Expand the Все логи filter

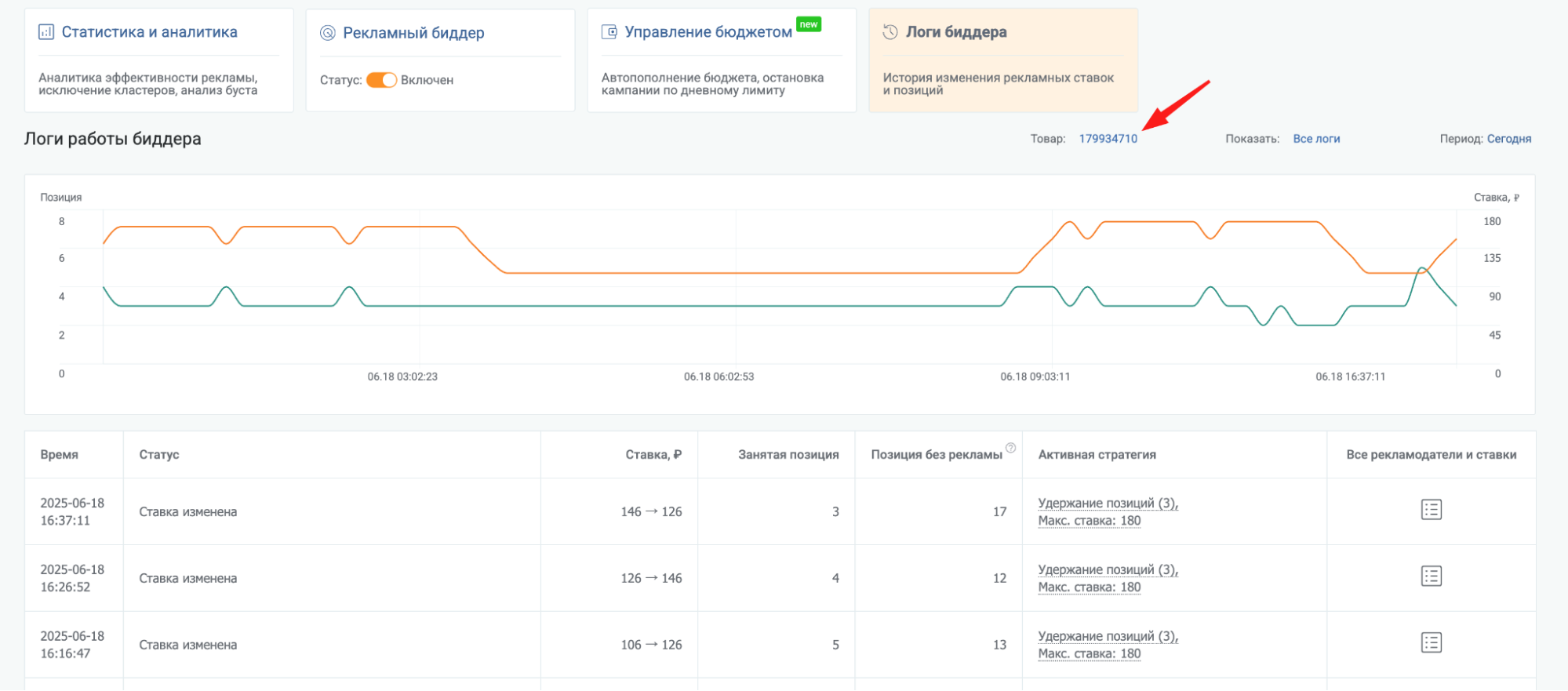click(x=1316, y=139)
